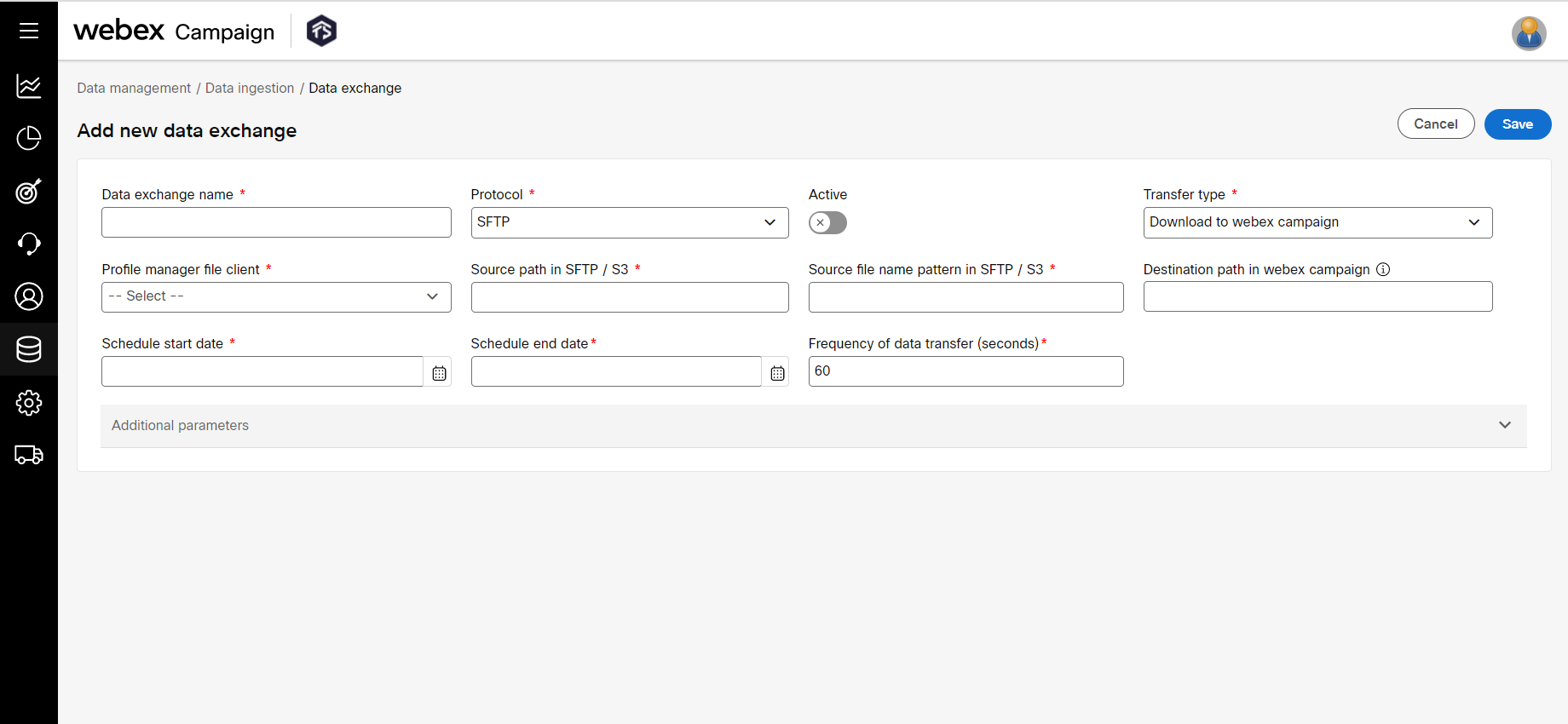
Task: Open the analytics line chart sidebar icon
Action: click(x=29, y=86)
